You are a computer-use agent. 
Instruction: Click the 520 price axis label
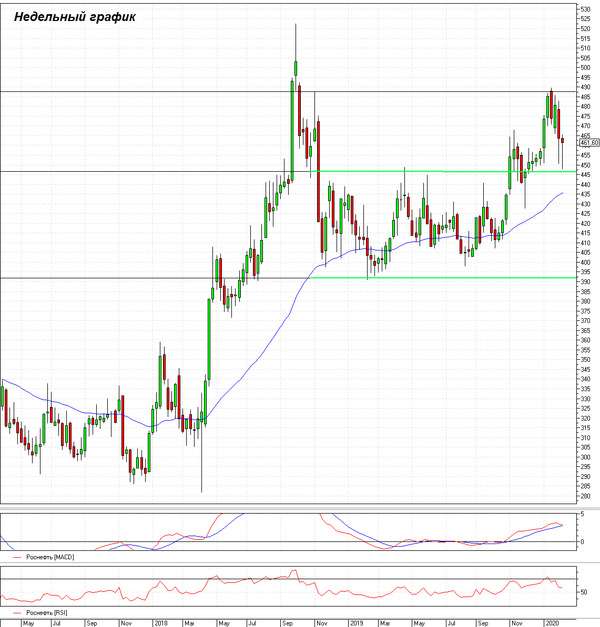pyautogui.click(x=585, y=29)
